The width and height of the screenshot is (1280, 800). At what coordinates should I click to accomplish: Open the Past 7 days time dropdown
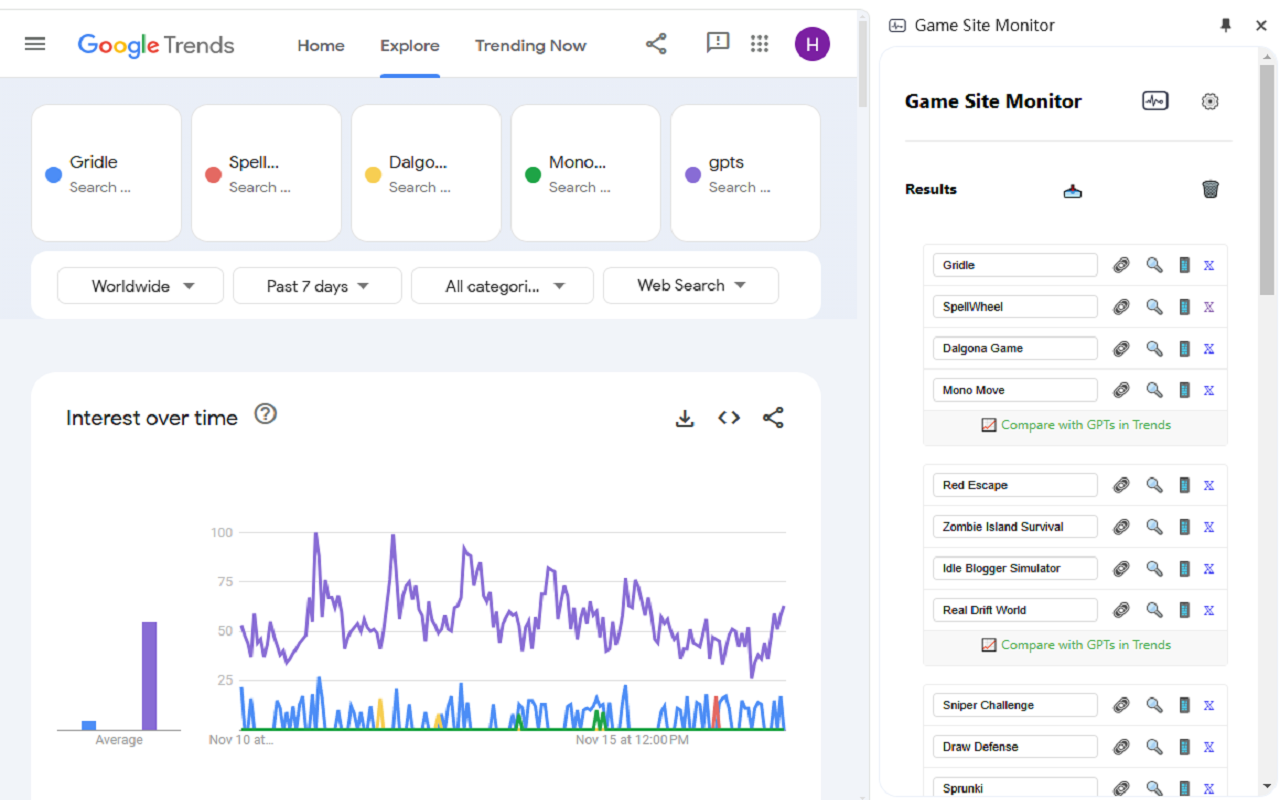tap(317, 286)
